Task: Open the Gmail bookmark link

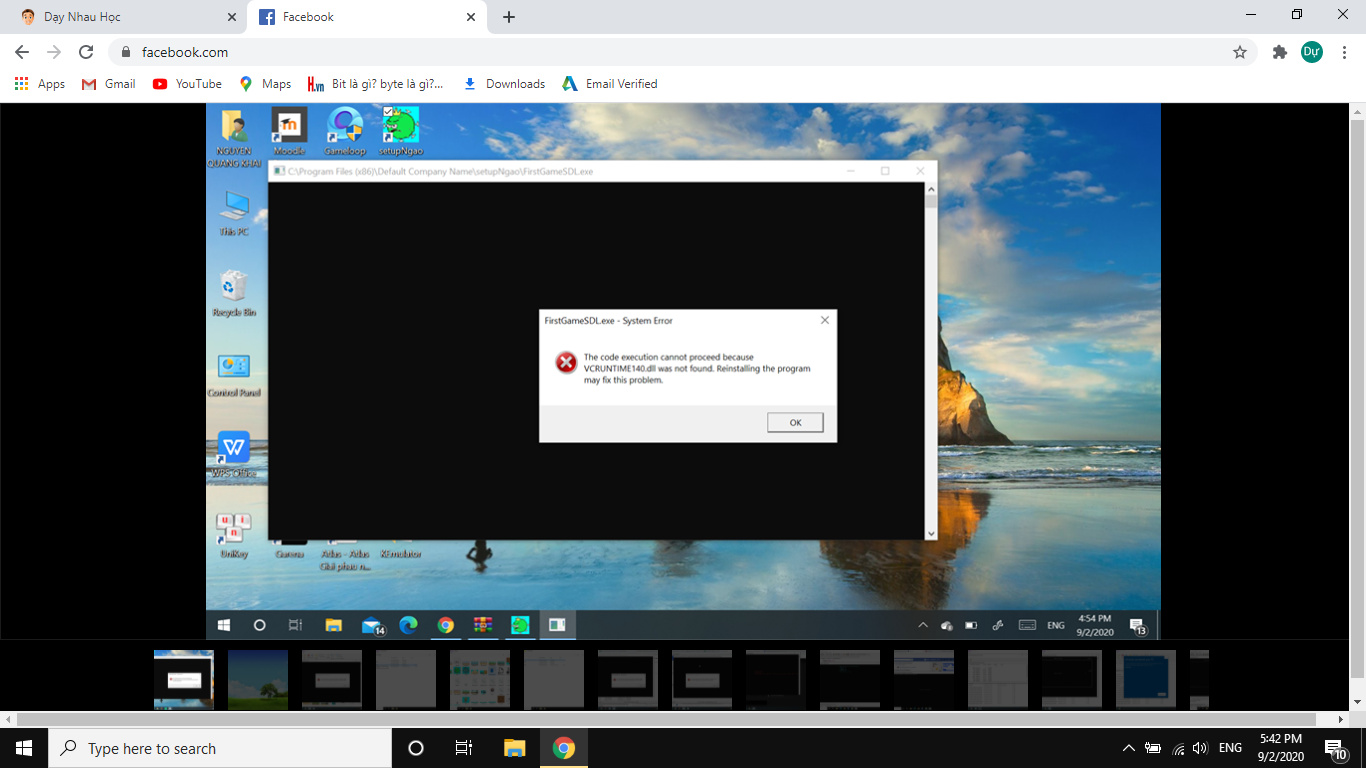Action: point(109,84)
